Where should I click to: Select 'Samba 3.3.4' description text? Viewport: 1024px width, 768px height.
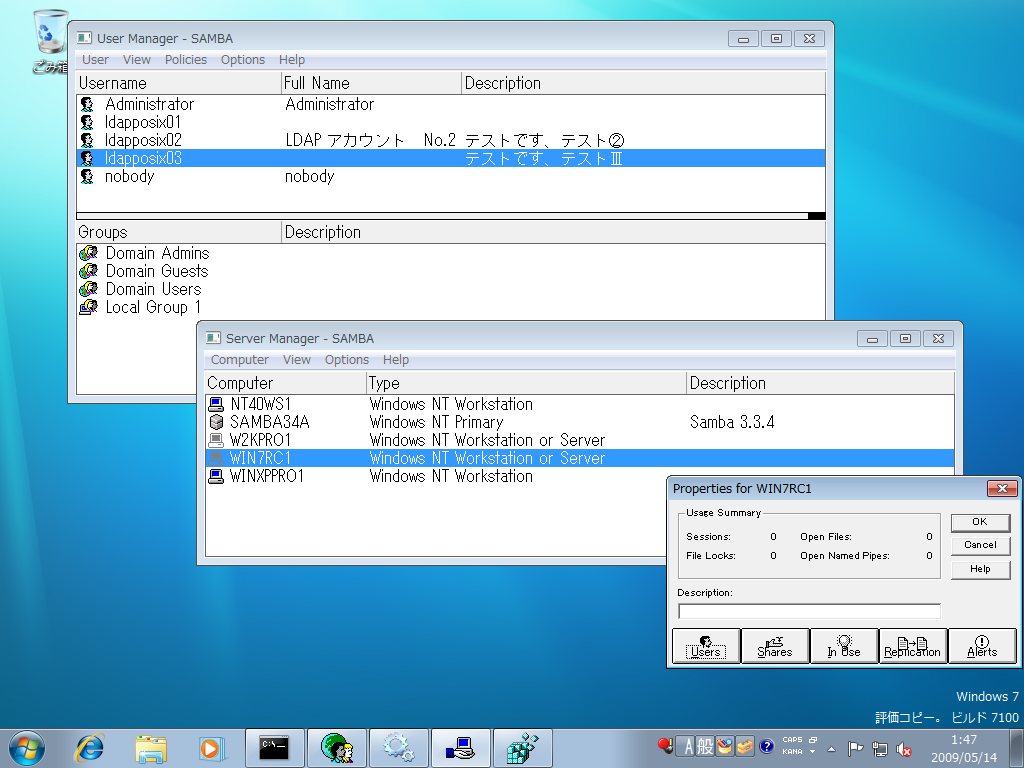(732, 422)
